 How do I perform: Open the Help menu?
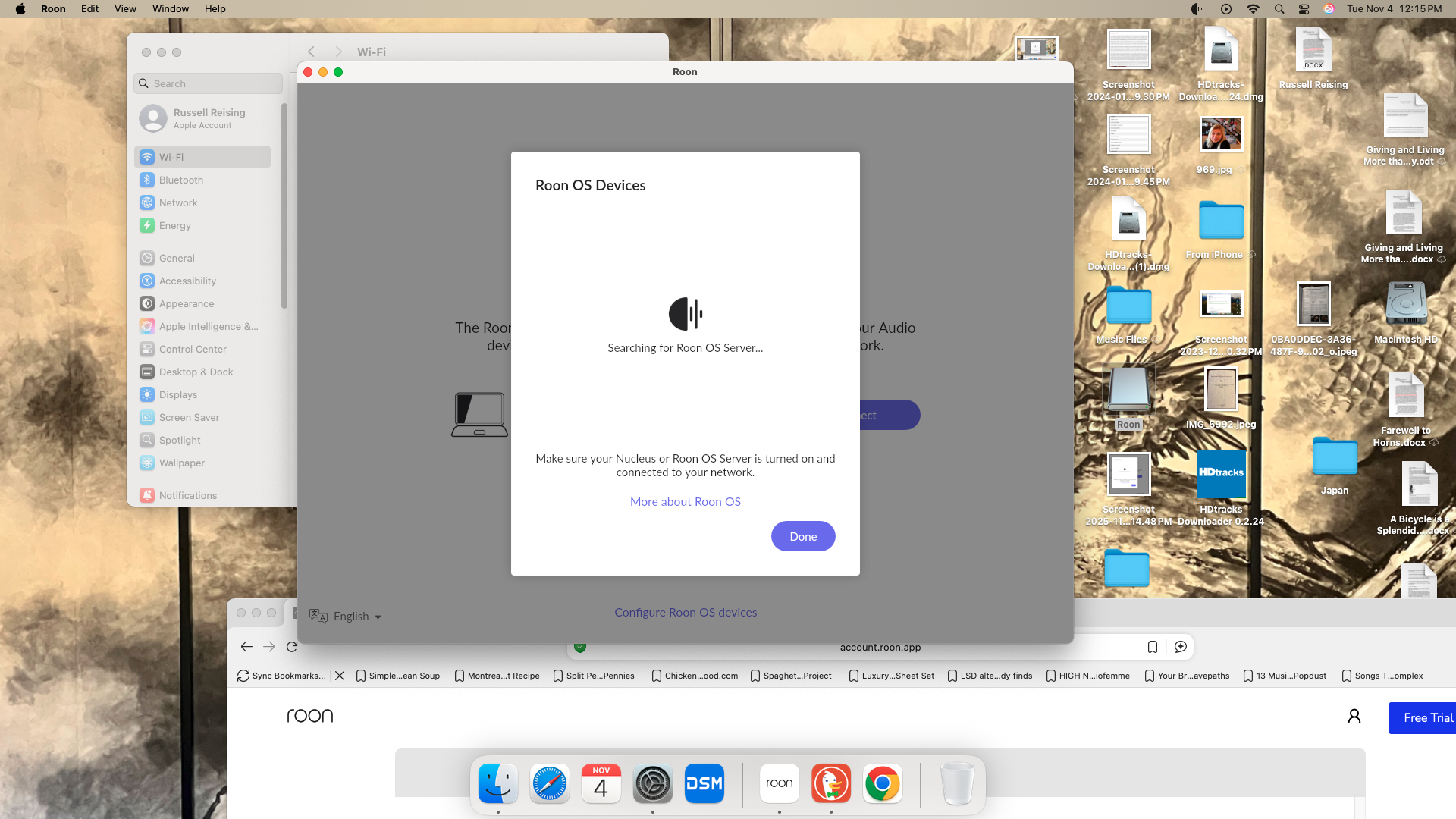tap(215, 9)
